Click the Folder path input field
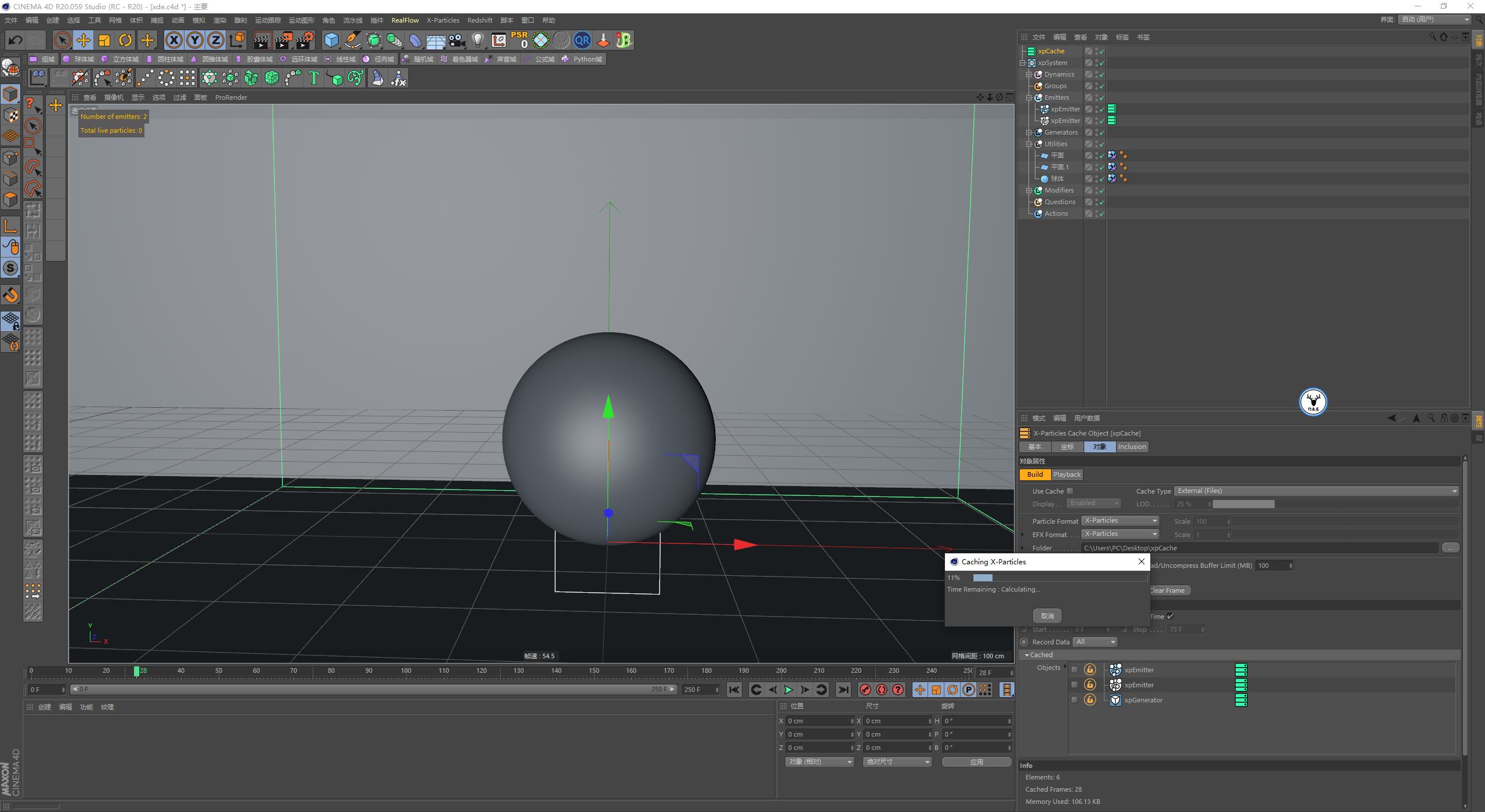 tap(1259, 548)
